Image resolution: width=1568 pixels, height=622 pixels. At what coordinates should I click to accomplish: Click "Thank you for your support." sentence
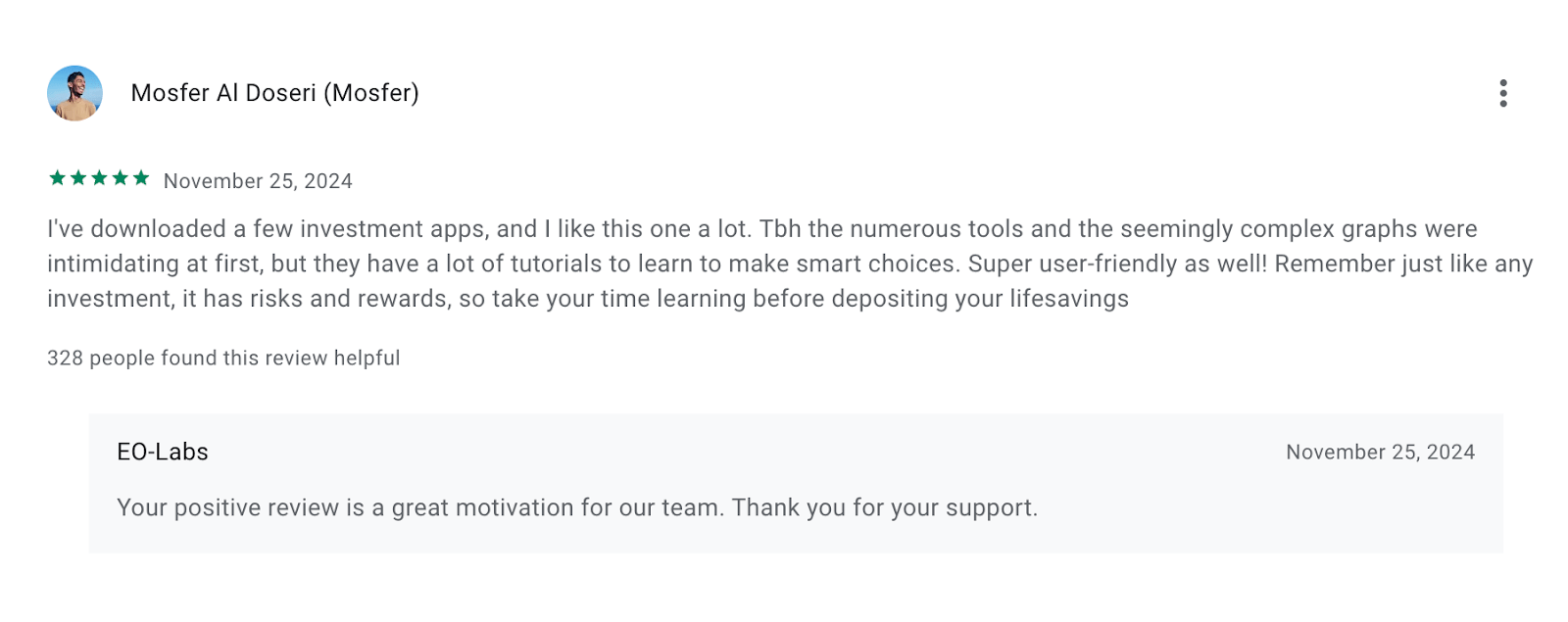tap(884, 508)
